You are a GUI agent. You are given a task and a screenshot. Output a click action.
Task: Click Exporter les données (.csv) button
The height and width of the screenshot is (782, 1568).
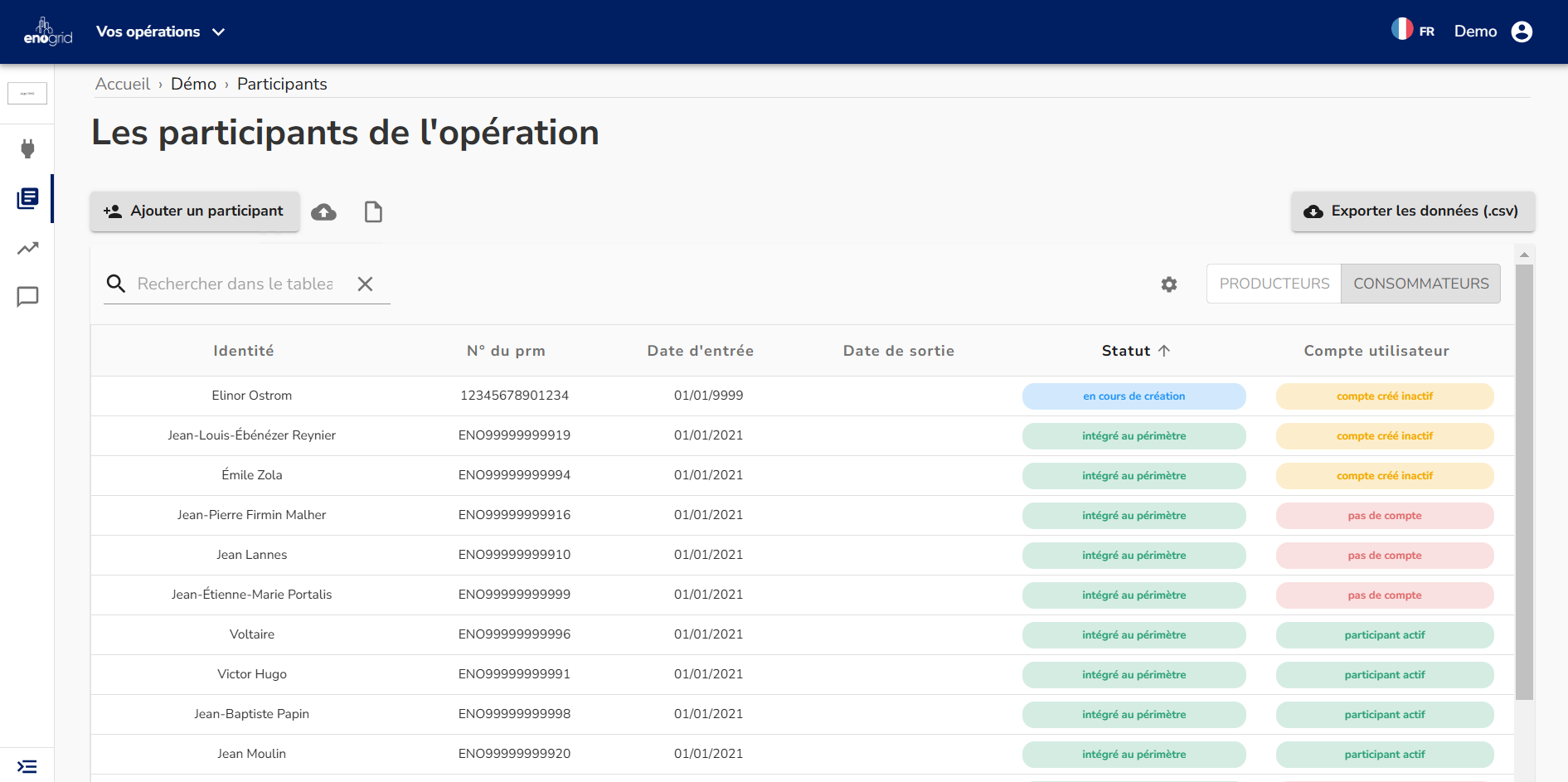1412,211
